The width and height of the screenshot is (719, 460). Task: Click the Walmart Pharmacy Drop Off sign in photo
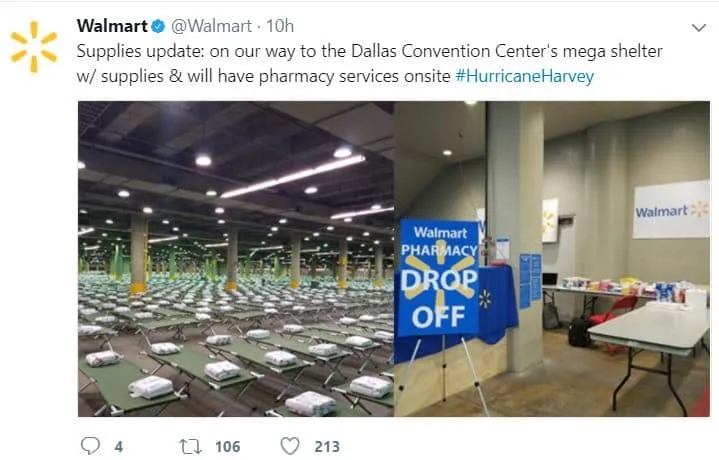[x=439, y=278]
